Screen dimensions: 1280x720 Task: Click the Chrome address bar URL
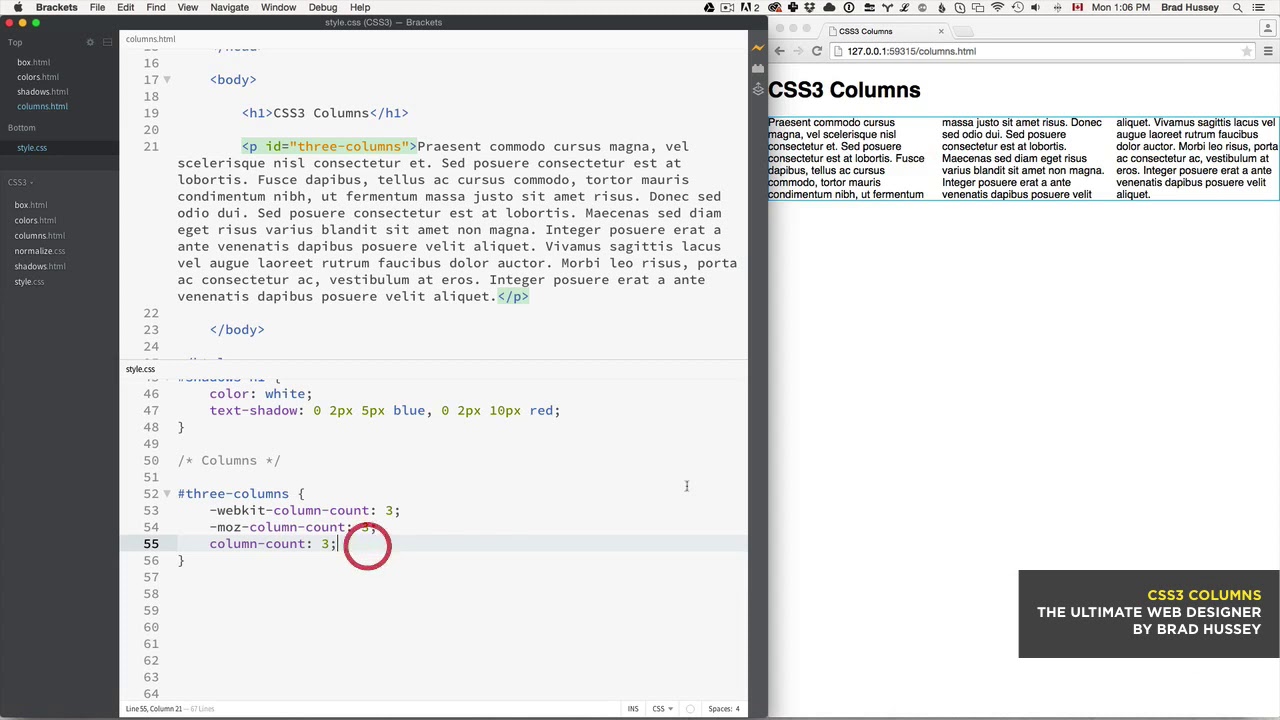click(x=911, y=51)
